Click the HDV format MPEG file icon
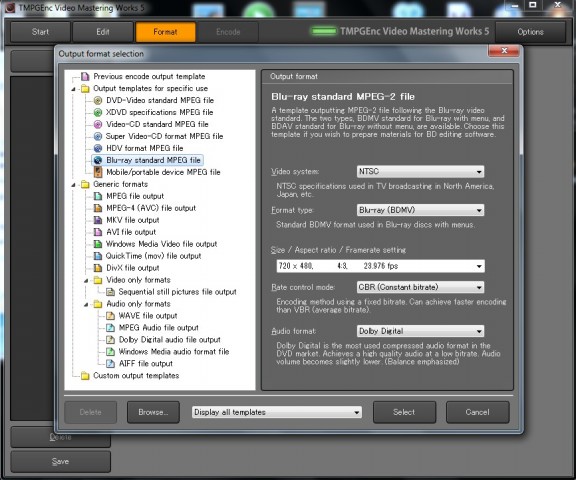The width and height of the screenshot is (576, 480). tap(98, 148)
